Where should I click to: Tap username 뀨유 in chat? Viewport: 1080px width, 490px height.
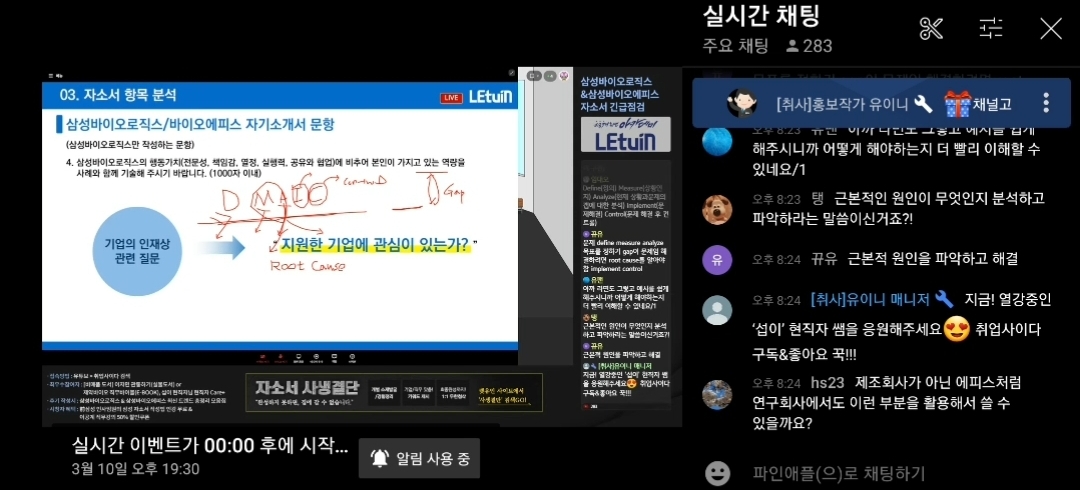pyautogui.click(x=823, y=260)
